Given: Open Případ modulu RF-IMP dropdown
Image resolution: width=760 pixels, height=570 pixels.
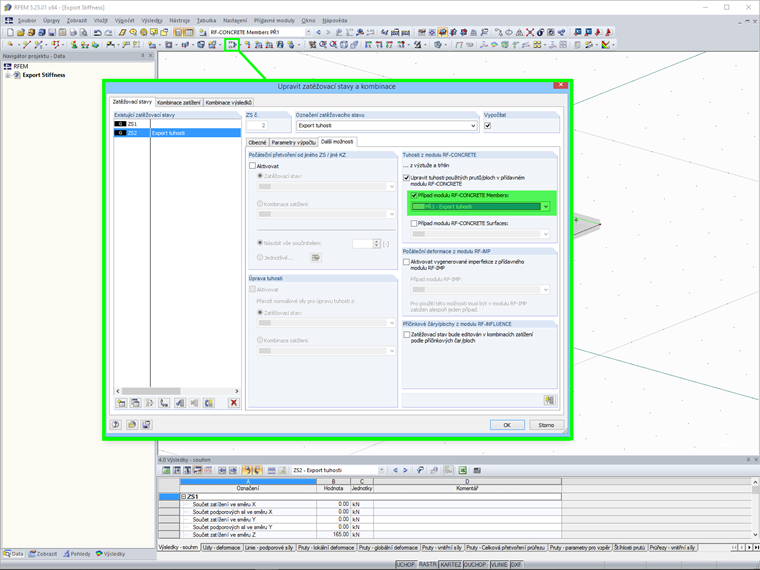Looking at the screenshot, I should point(546,289).
